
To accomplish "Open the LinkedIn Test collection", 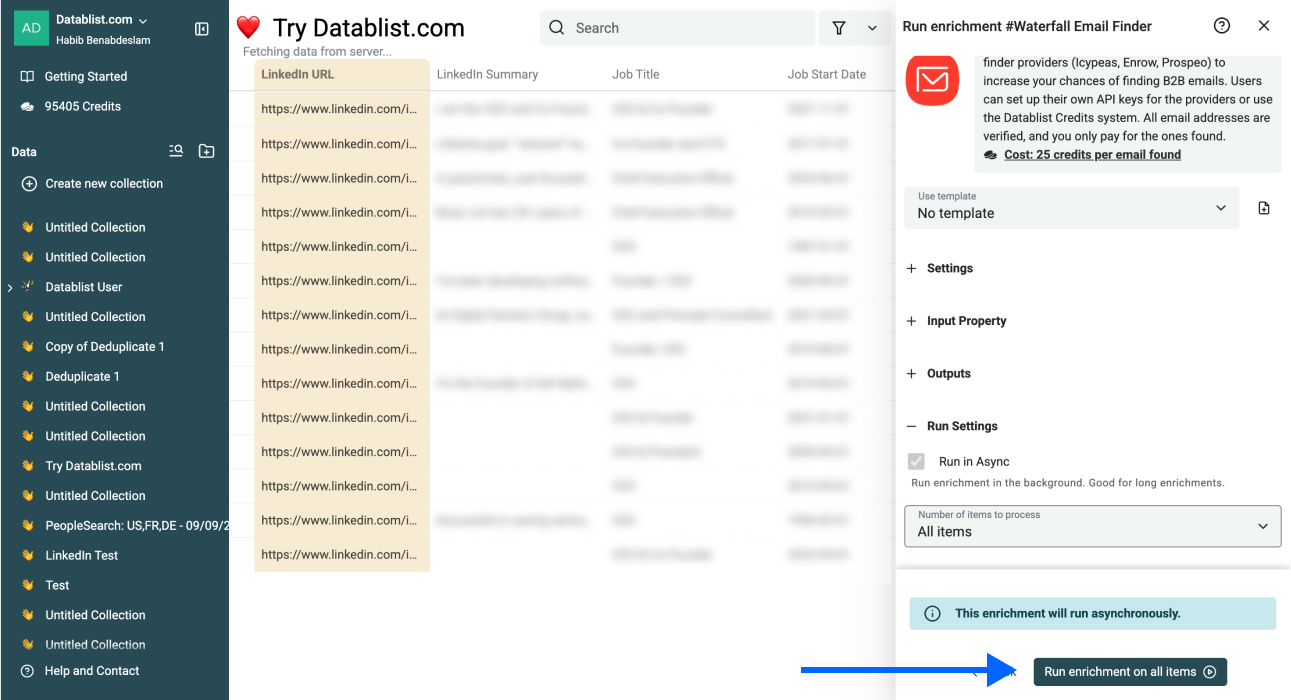I will pyautogui.click(x=81, y=555).
